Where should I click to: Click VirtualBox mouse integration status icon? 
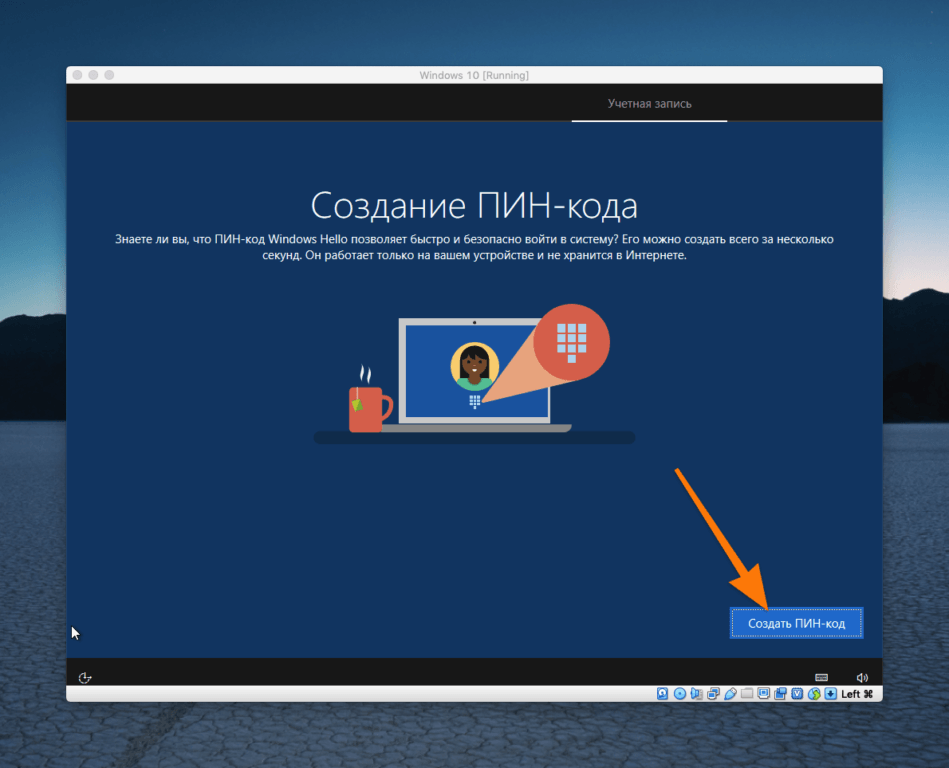(814, 694)
